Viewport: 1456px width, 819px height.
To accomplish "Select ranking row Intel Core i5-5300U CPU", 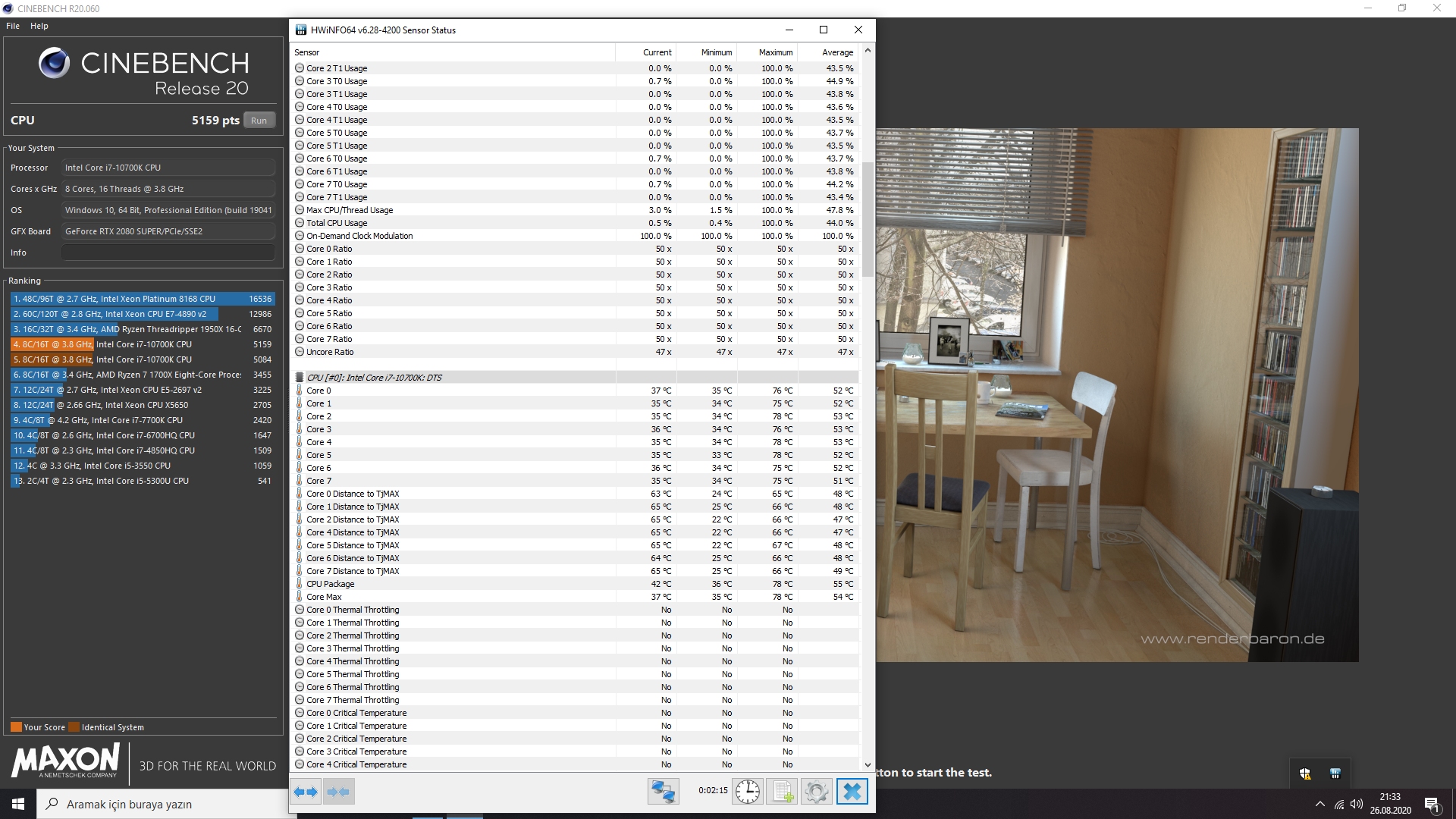I will [143, 481].
